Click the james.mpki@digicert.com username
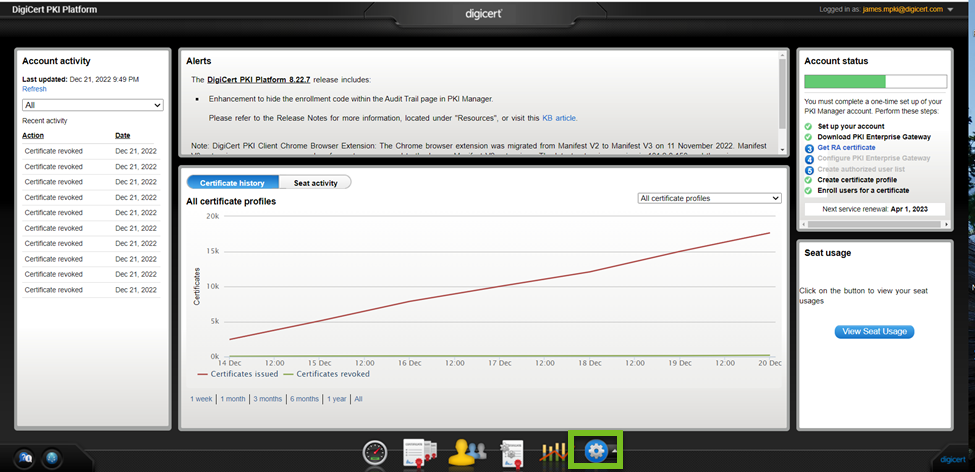975x472 pixels. [x=903, y=9]
